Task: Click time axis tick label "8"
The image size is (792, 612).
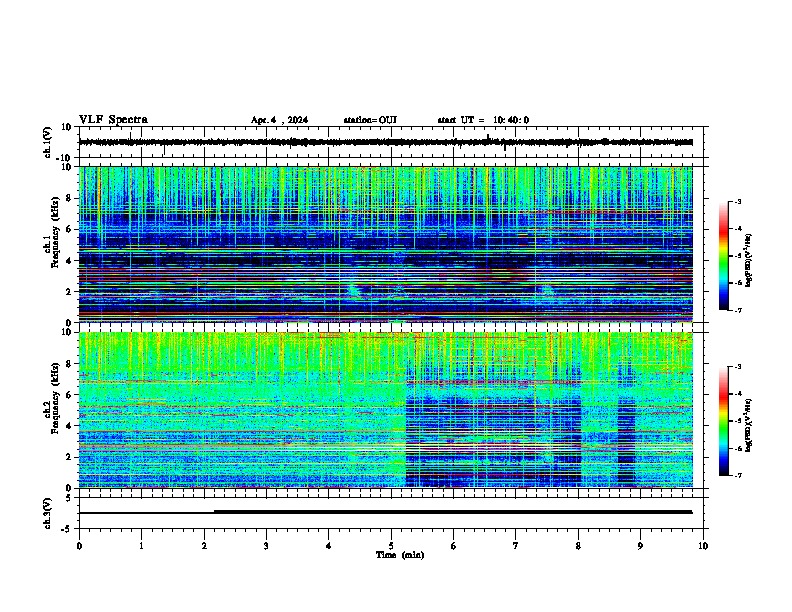Action: click(578, 546)
